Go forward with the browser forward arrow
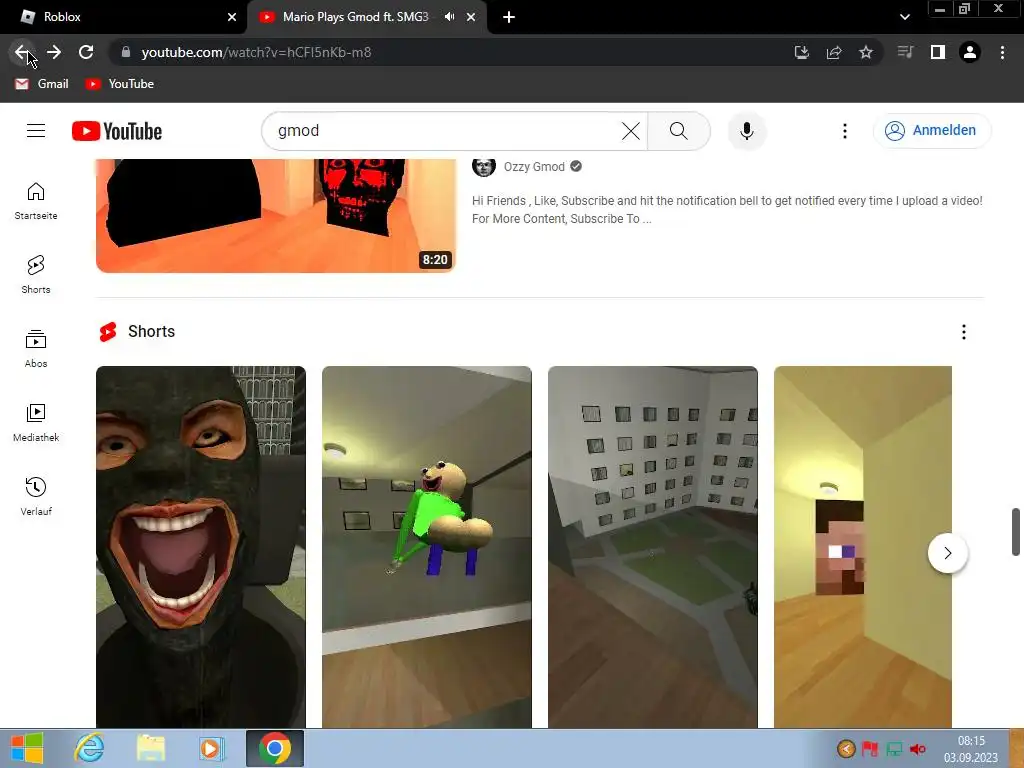The width and height of the screenshot is (1024, 768). (54, 52)
